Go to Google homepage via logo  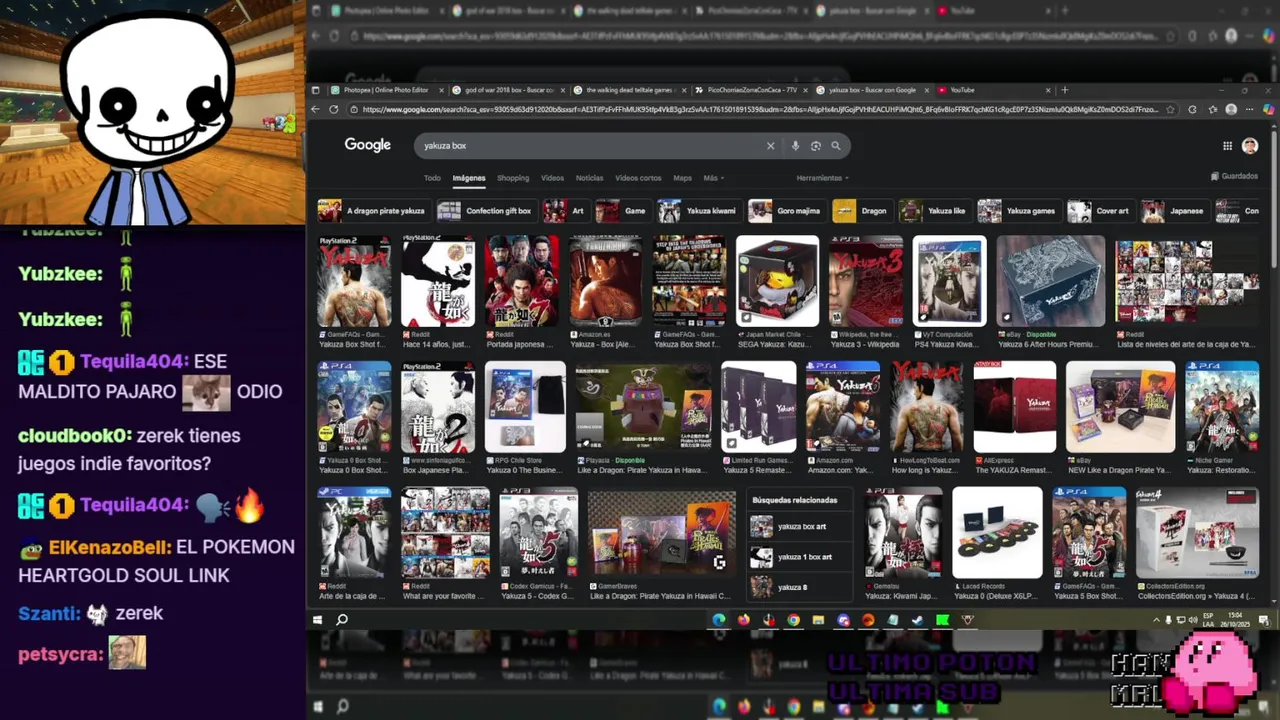368,145
